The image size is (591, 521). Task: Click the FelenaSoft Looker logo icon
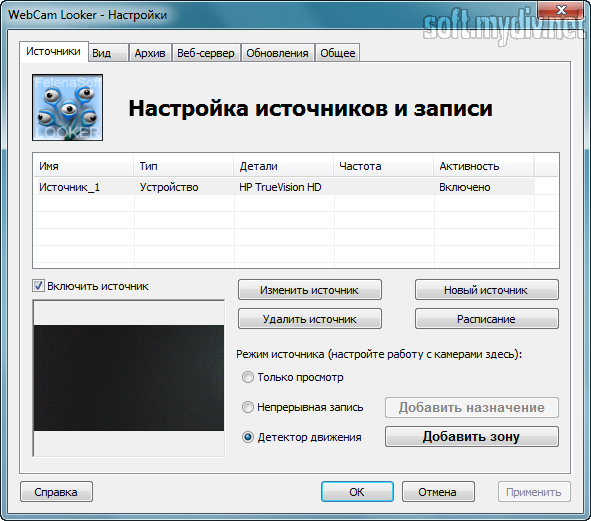point(67,107)
